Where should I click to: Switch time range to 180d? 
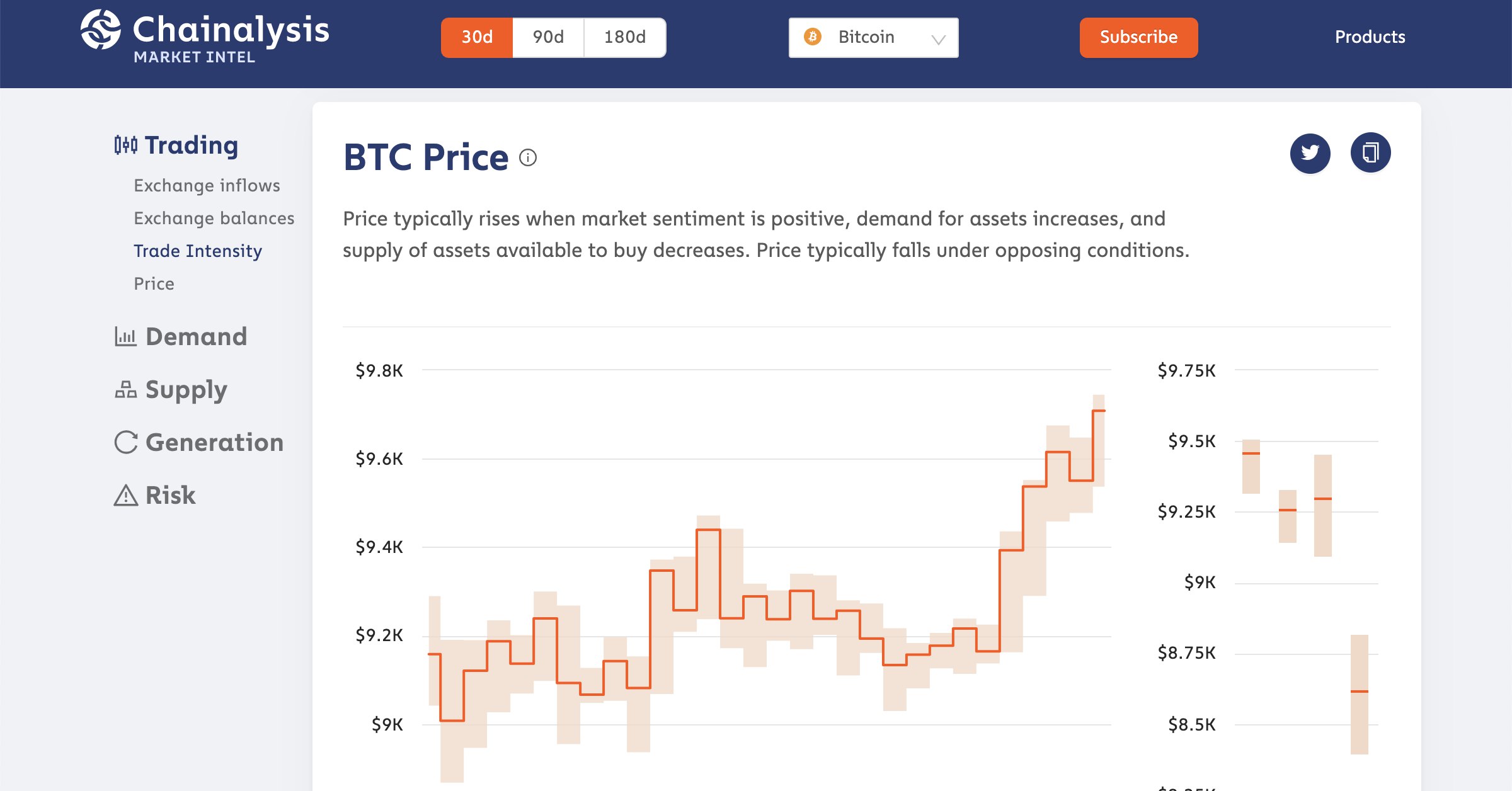pos(625,37)
